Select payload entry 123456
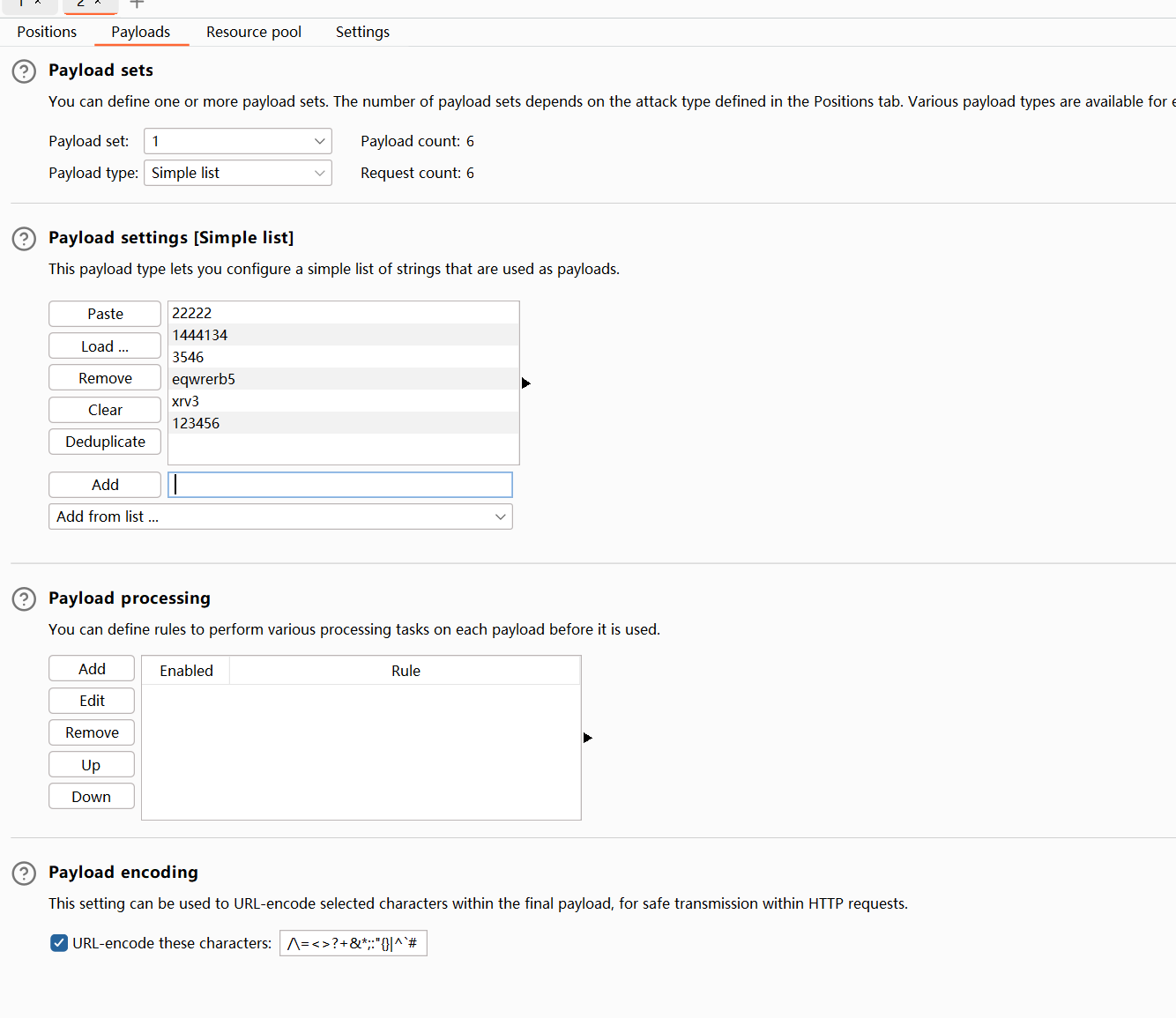1176x1018 pixels. tap(343, 423)
